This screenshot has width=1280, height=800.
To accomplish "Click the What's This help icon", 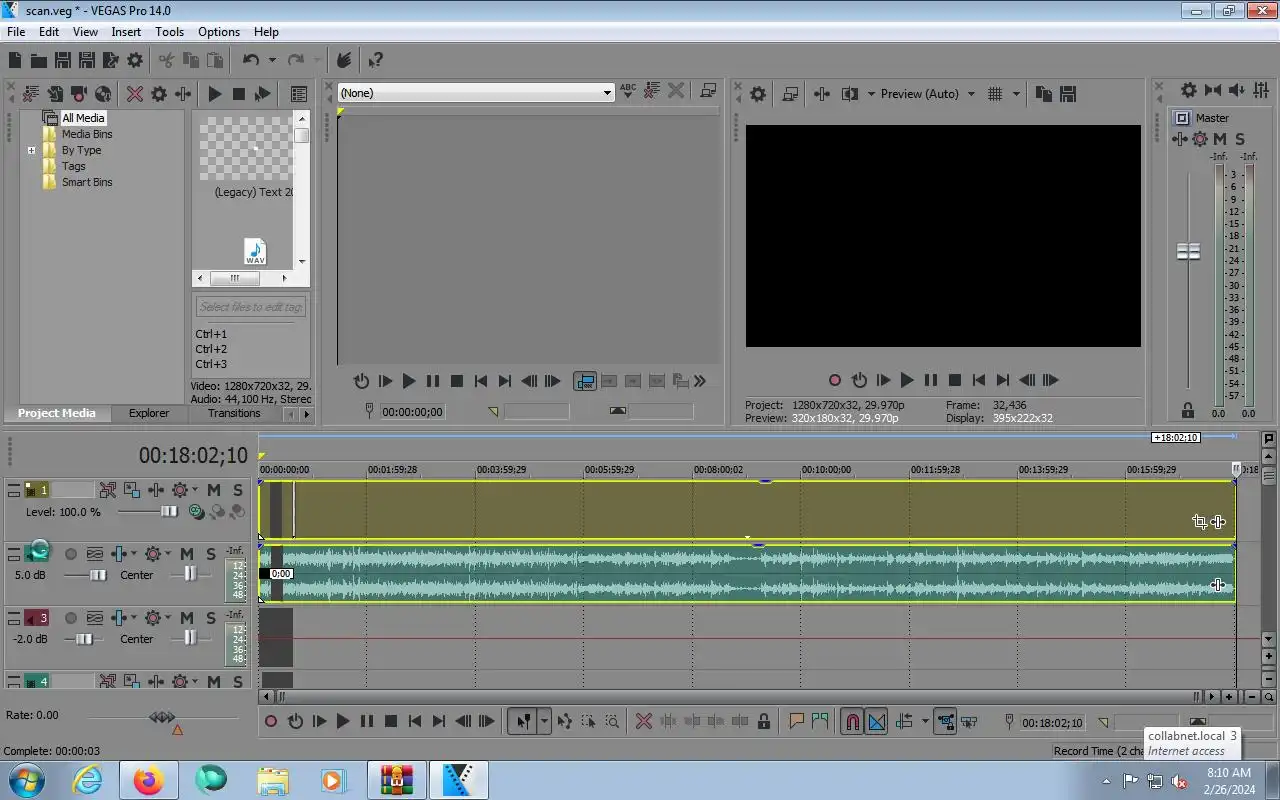I will point(375,60).
